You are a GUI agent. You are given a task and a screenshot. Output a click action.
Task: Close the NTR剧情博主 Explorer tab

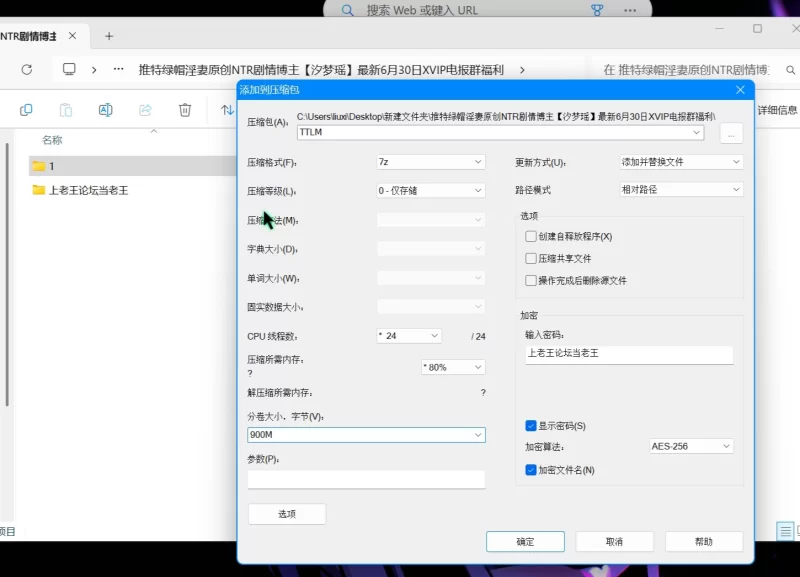coord(72,36)
